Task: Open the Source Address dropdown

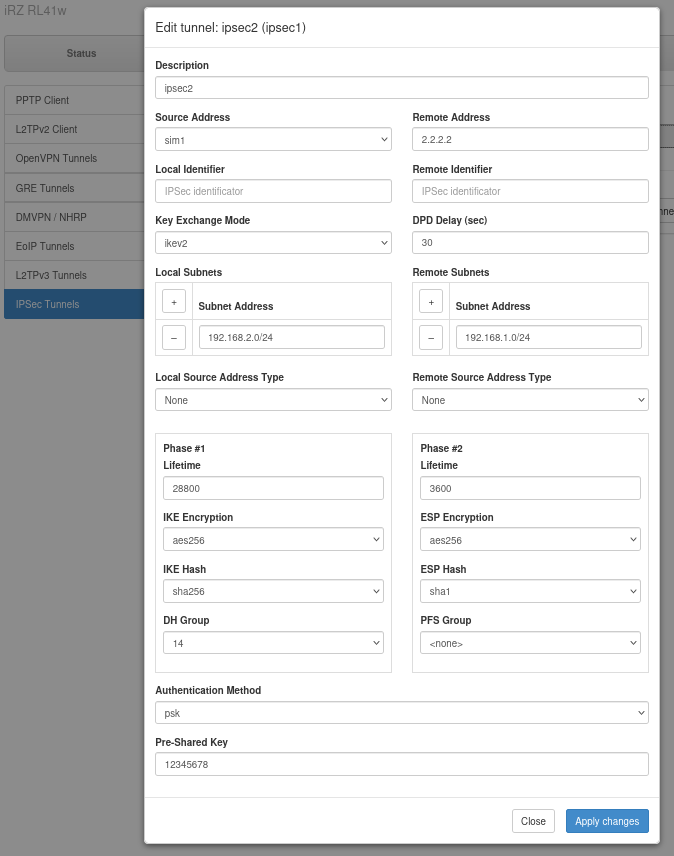Action: 273,139
